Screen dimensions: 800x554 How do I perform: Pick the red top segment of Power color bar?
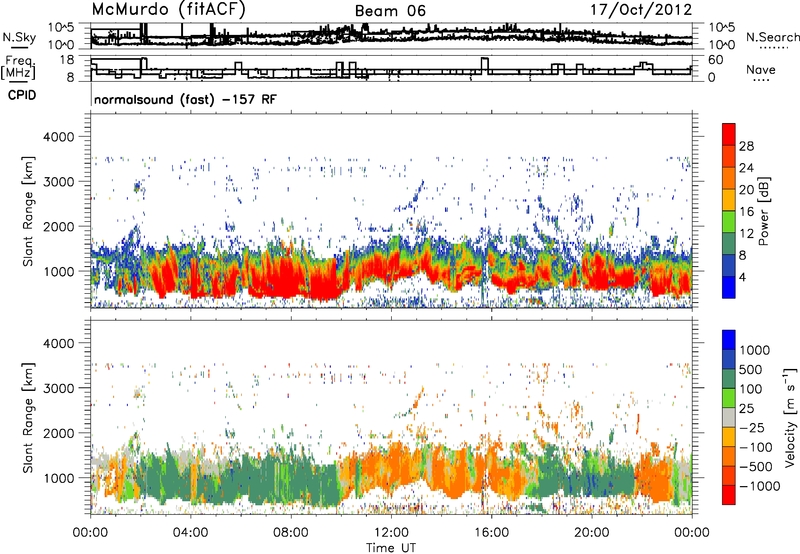point(729,135)
